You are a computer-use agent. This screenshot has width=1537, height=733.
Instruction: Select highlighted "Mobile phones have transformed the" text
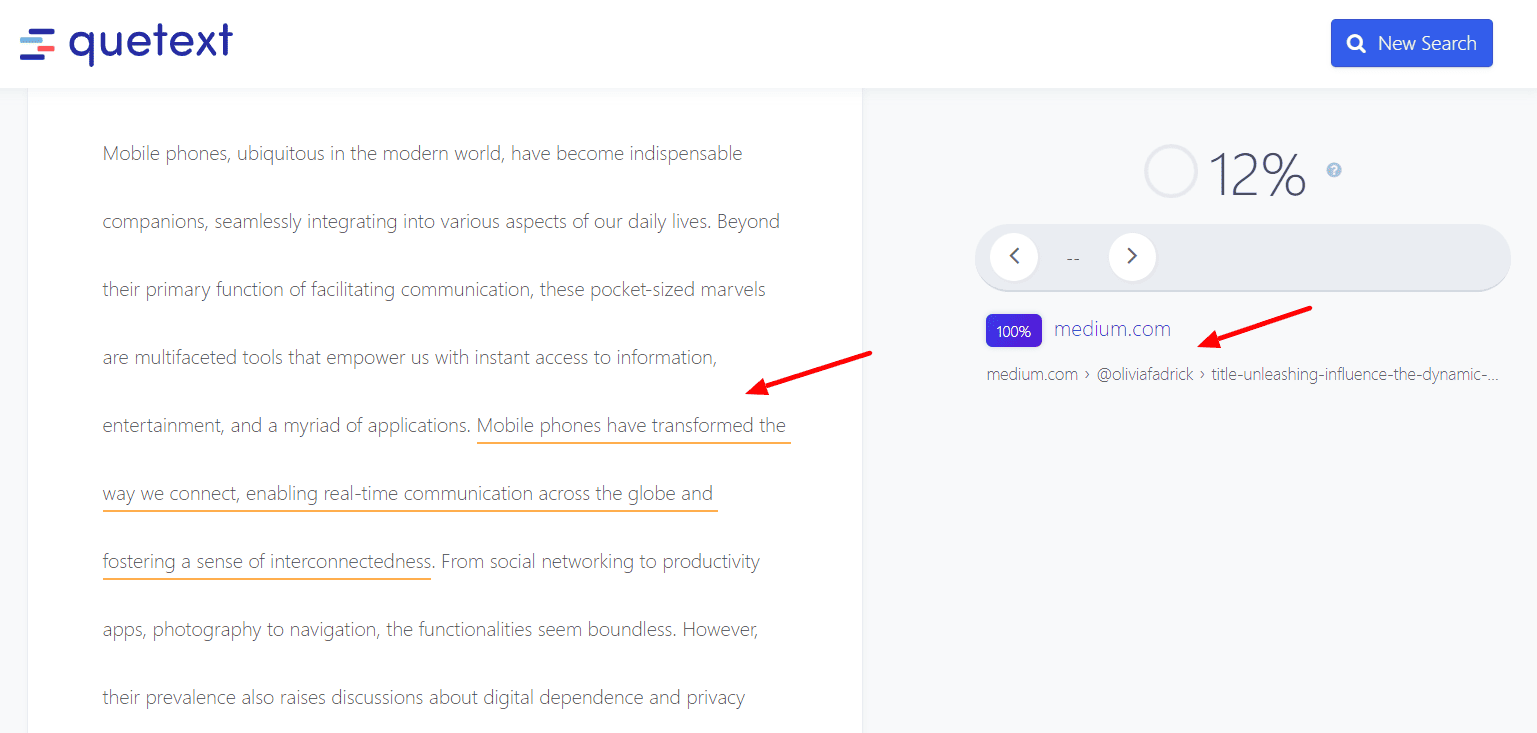point(632,426)
